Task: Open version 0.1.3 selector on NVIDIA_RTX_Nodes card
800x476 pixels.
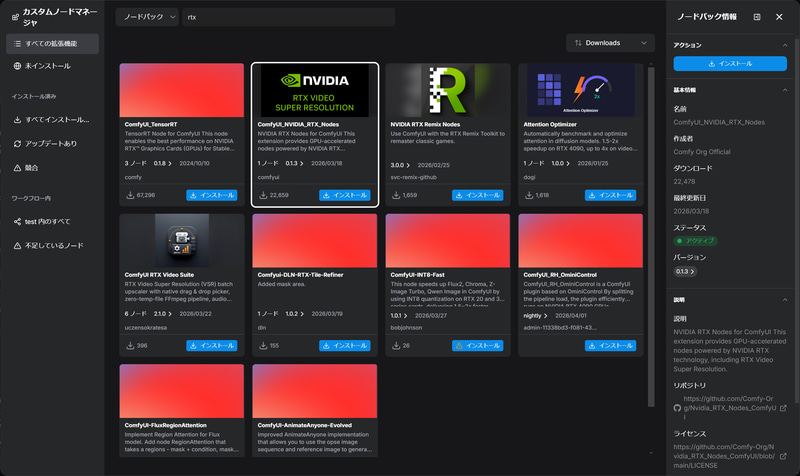Action: [x=294, y=163]
